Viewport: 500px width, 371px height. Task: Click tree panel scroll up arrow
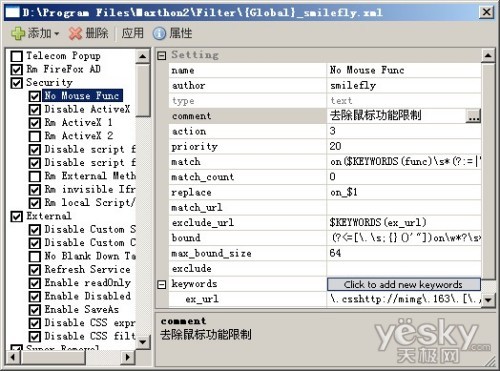(x=142, y=56)
